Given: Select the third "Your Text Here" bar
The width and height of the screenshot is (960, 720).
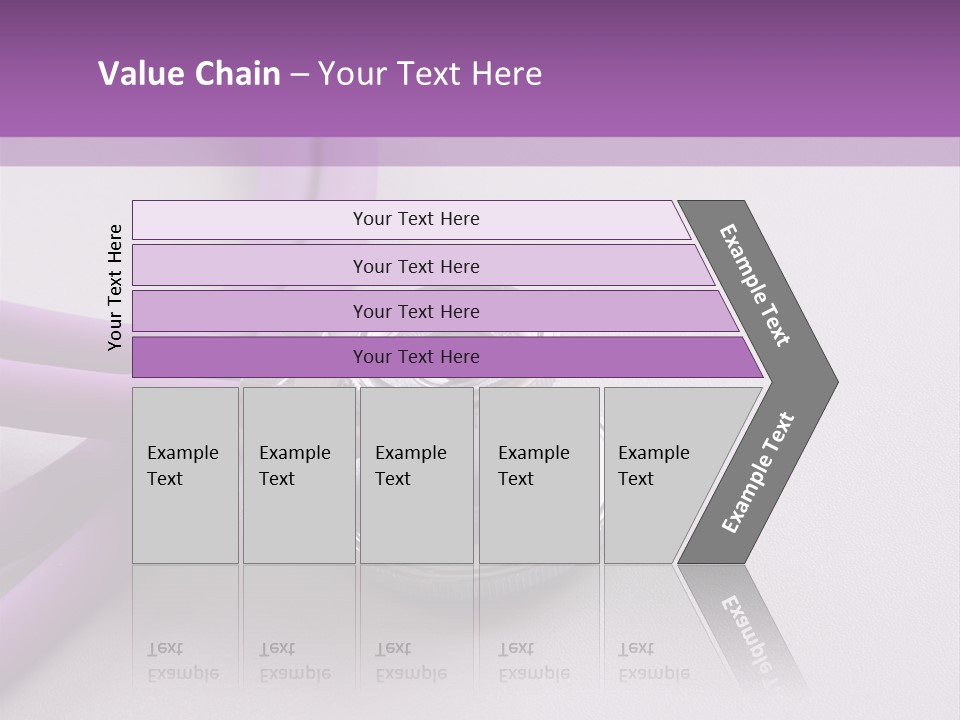Looking at the screenshot, I should pyautogui.click(x=415, y=311).
